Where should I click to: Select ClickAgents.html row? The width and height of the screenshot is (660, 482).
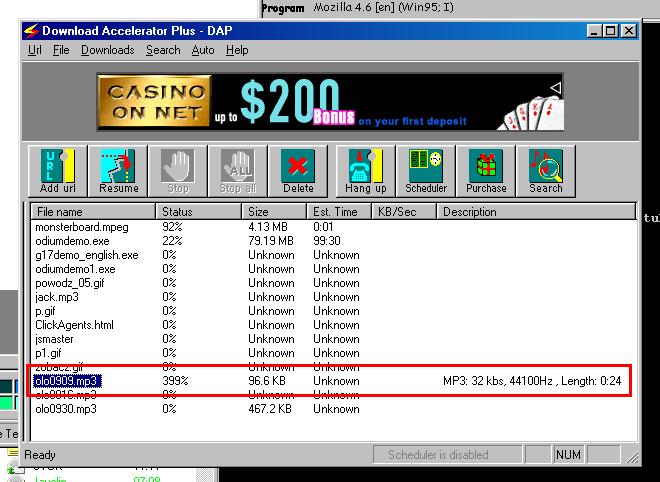[x=74, y=325]
